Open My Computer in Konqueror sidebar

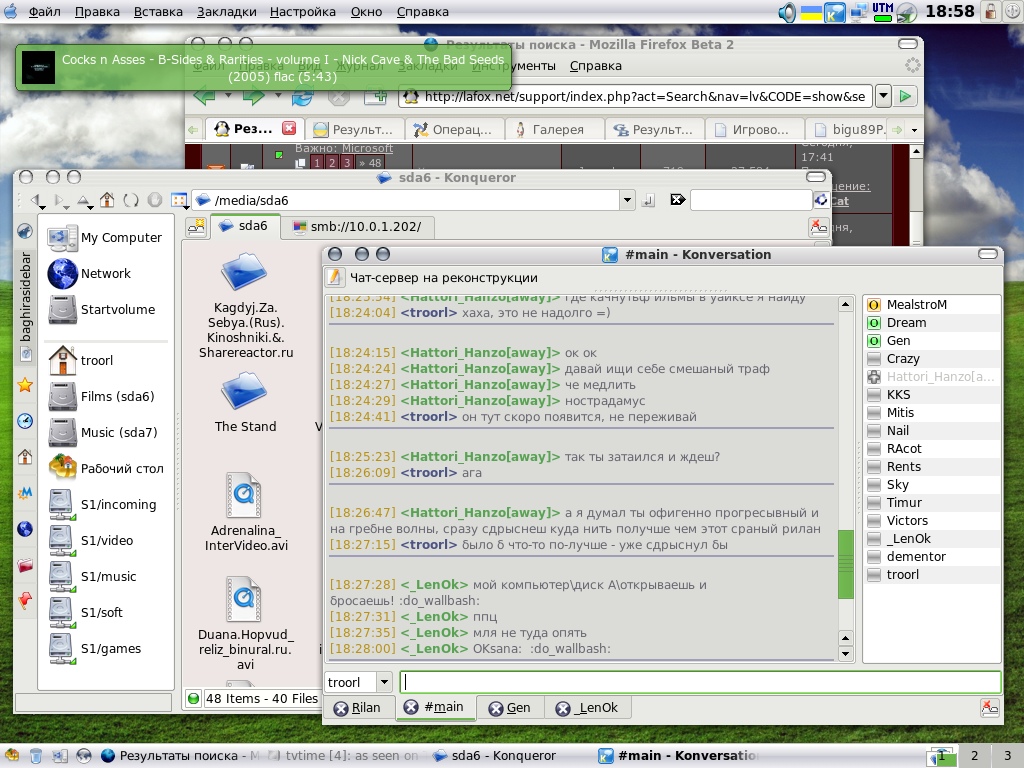tap(104, 238)
